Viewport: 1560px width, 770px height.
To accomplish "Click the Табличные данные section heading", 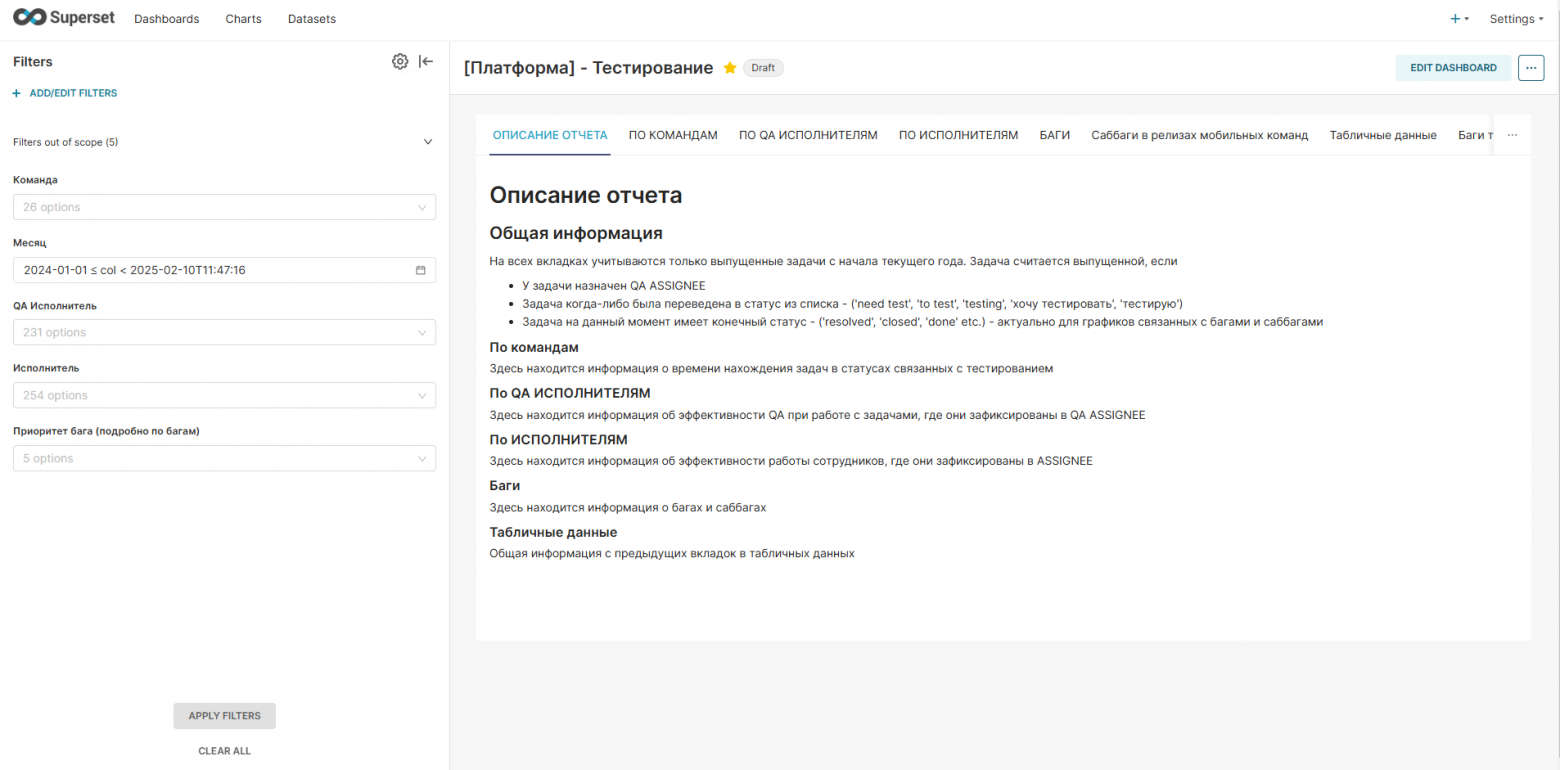I will (553, 532).
